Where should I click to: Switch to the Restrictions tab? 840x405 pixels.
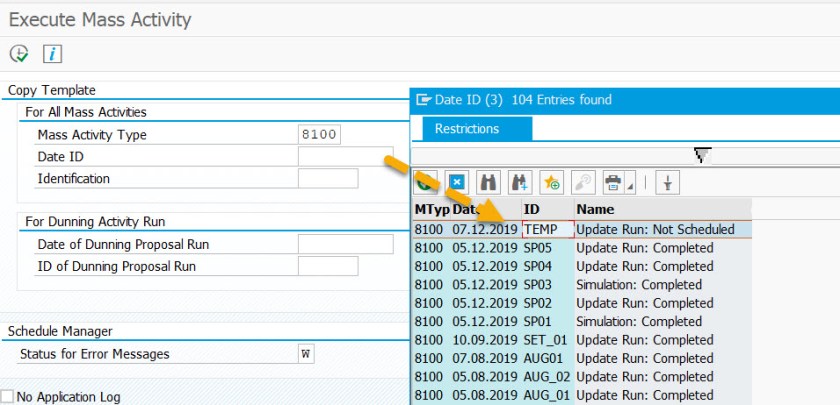[466, 129]
